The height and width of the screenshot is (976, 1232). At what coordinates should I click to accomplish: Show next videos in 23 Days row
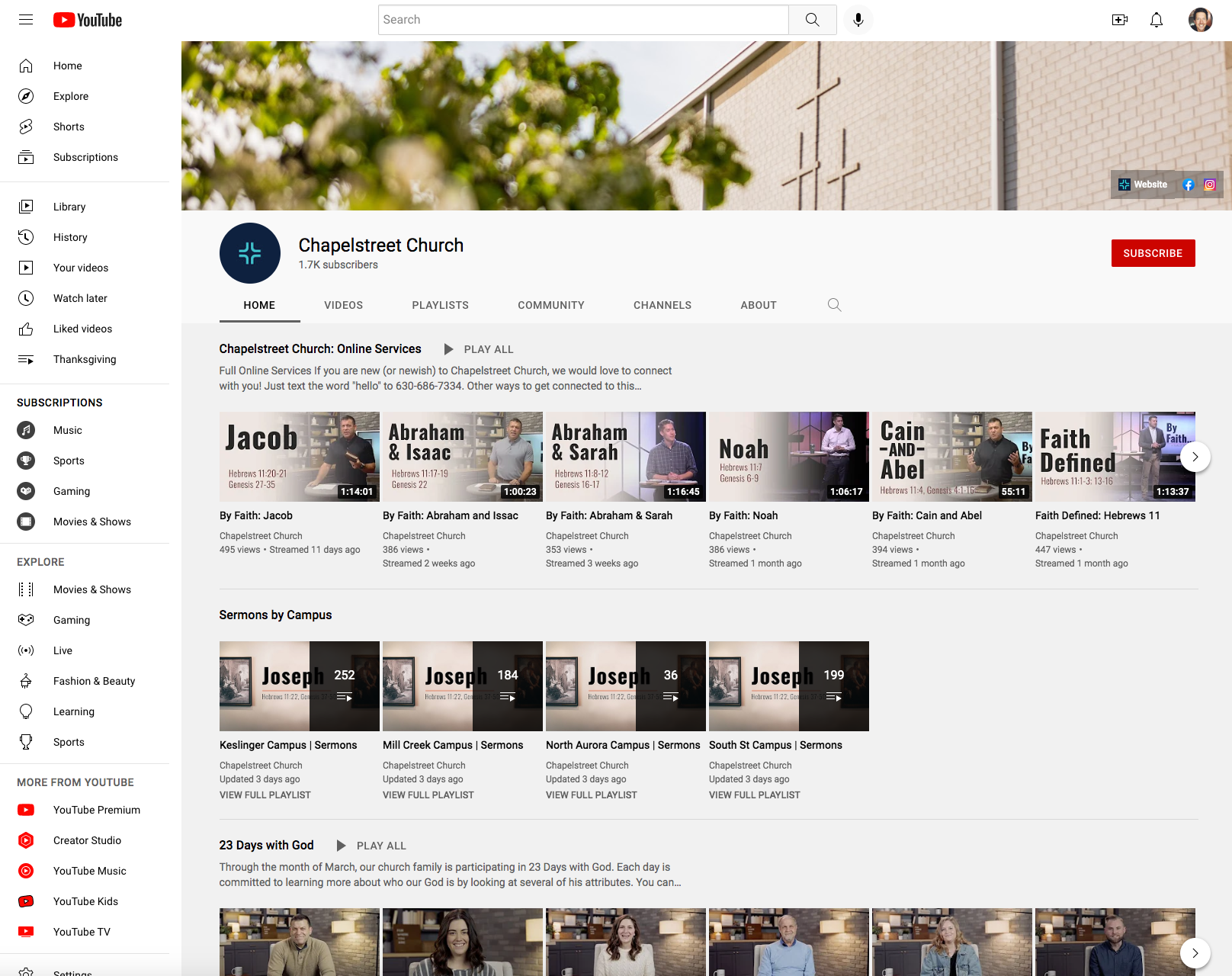[1195, 953]
